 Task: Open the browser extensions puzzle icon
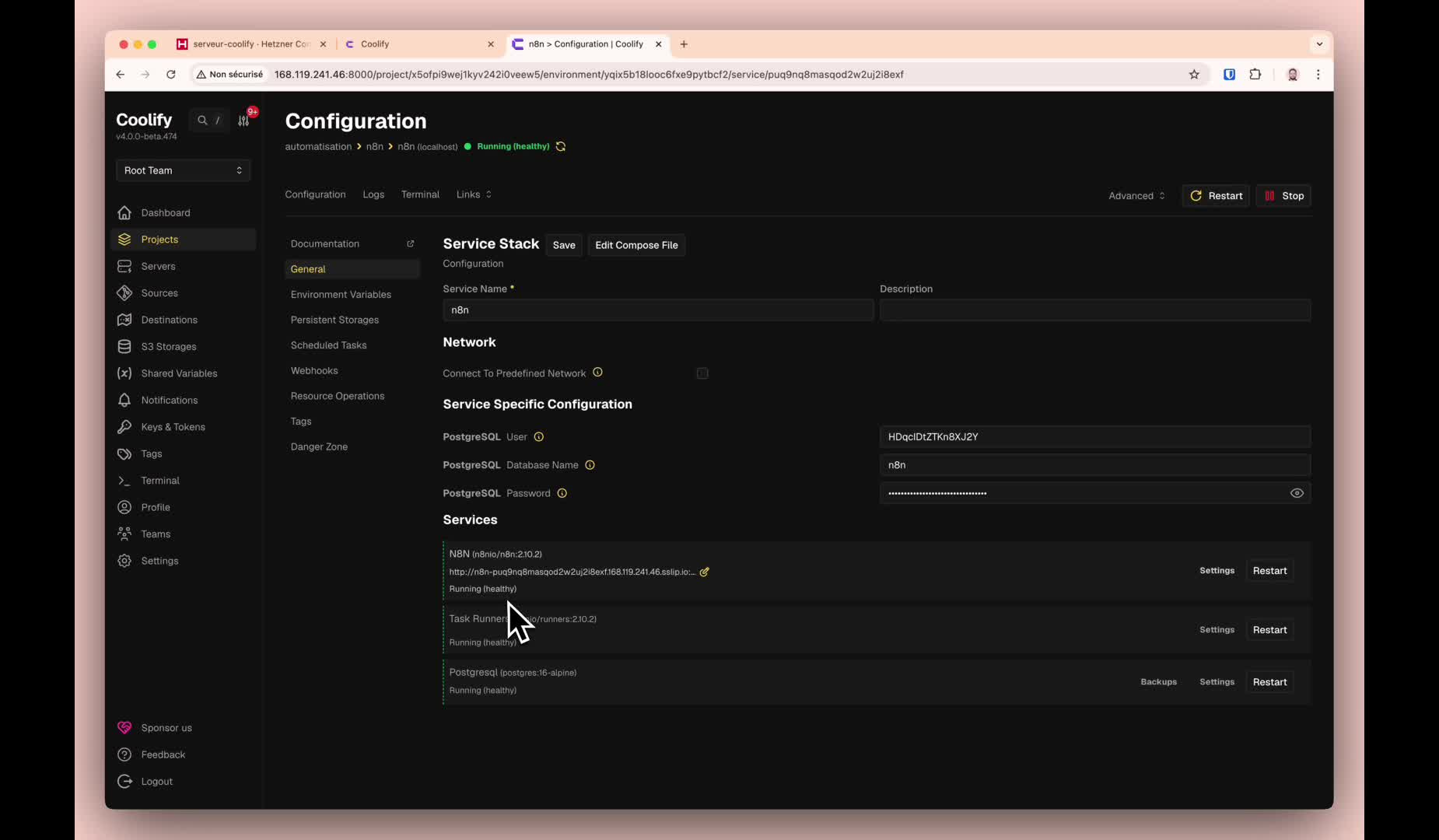[x=1255, y=75]
